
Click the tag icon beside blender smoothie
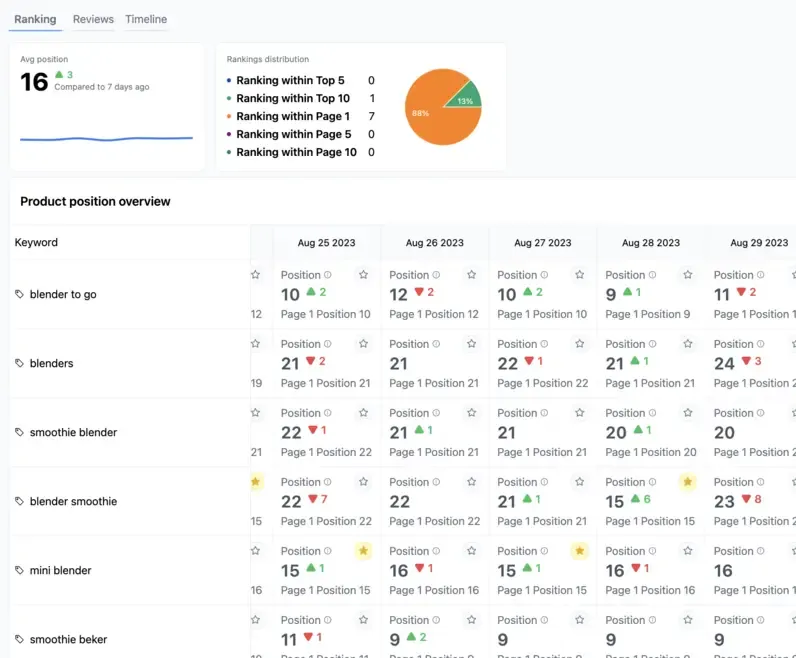coord(19,502)
